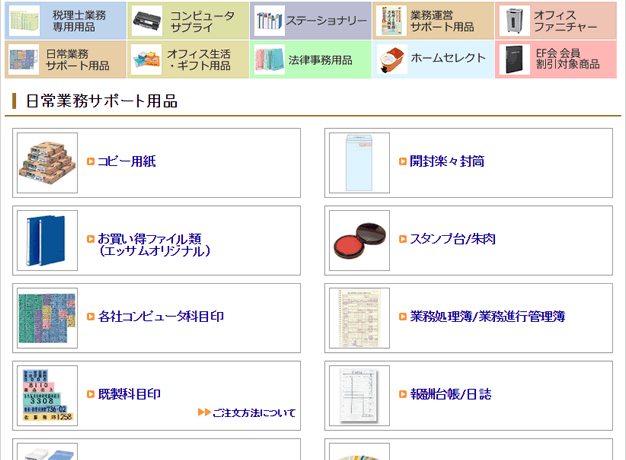Image resolution: width=626 pixels, height=460 pixels.
Task: Click book icon in 業務運営サポート用品 tab
Action: 392,21
